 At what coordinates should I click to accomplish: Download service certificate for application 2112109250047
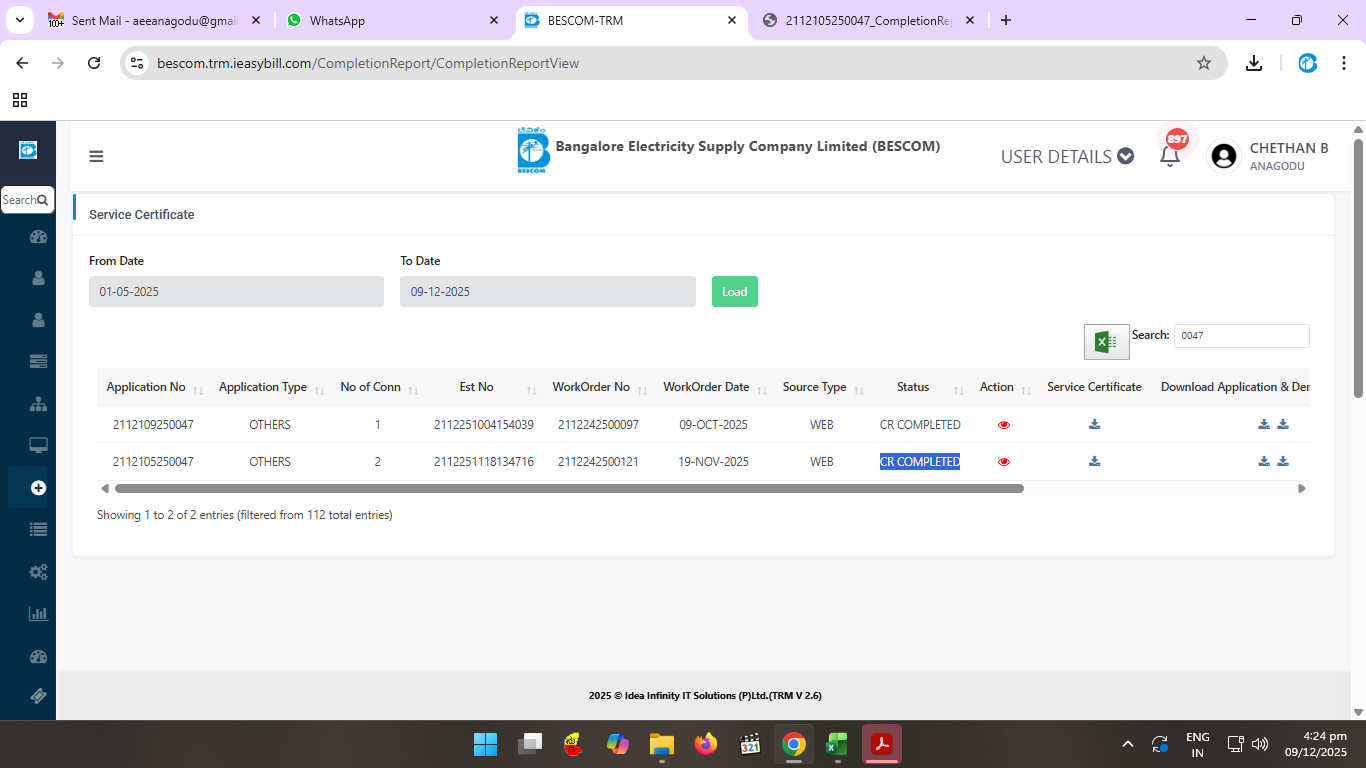coord(1094,425)
